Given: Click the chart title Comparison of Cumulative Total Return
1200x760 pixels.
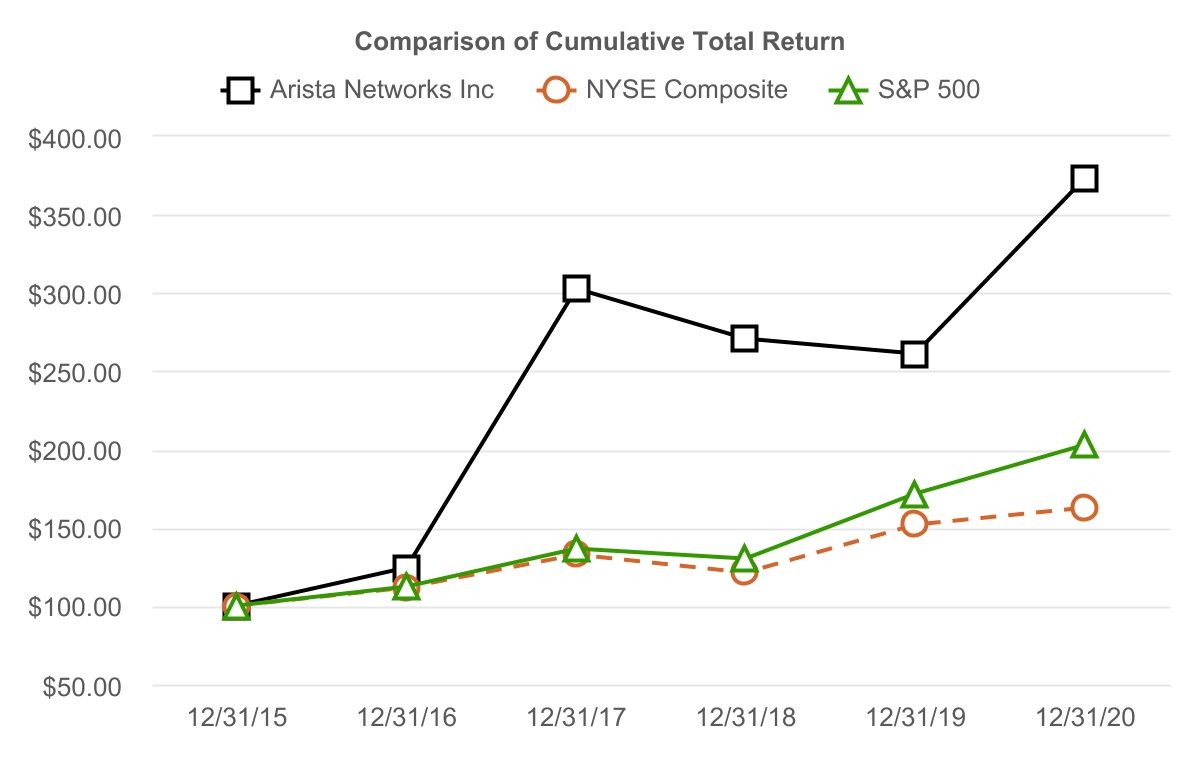Looking at the screenshot, I should [x=600, y=42].
